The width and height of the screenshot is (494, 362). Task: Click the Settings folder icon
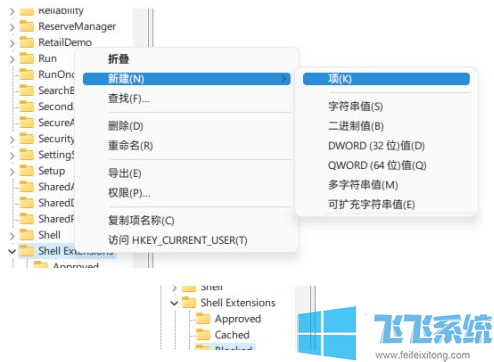[27, 155]
